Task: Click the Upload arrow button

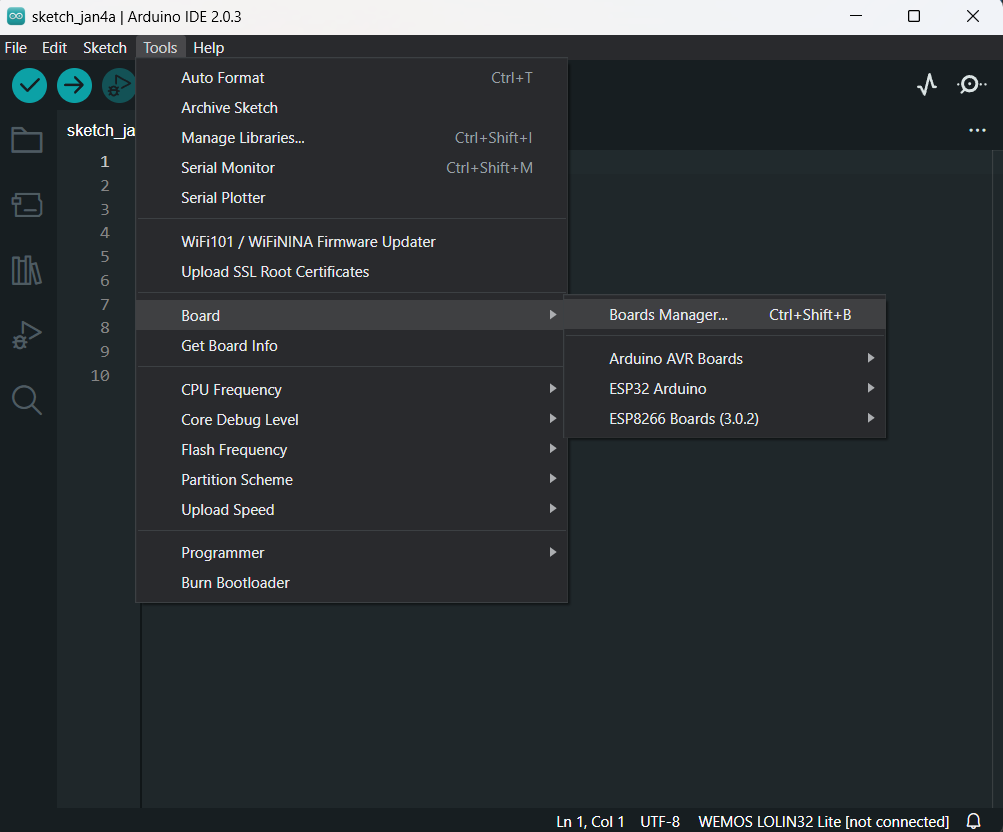Action: pyautogui.click(x=74, y=85)
